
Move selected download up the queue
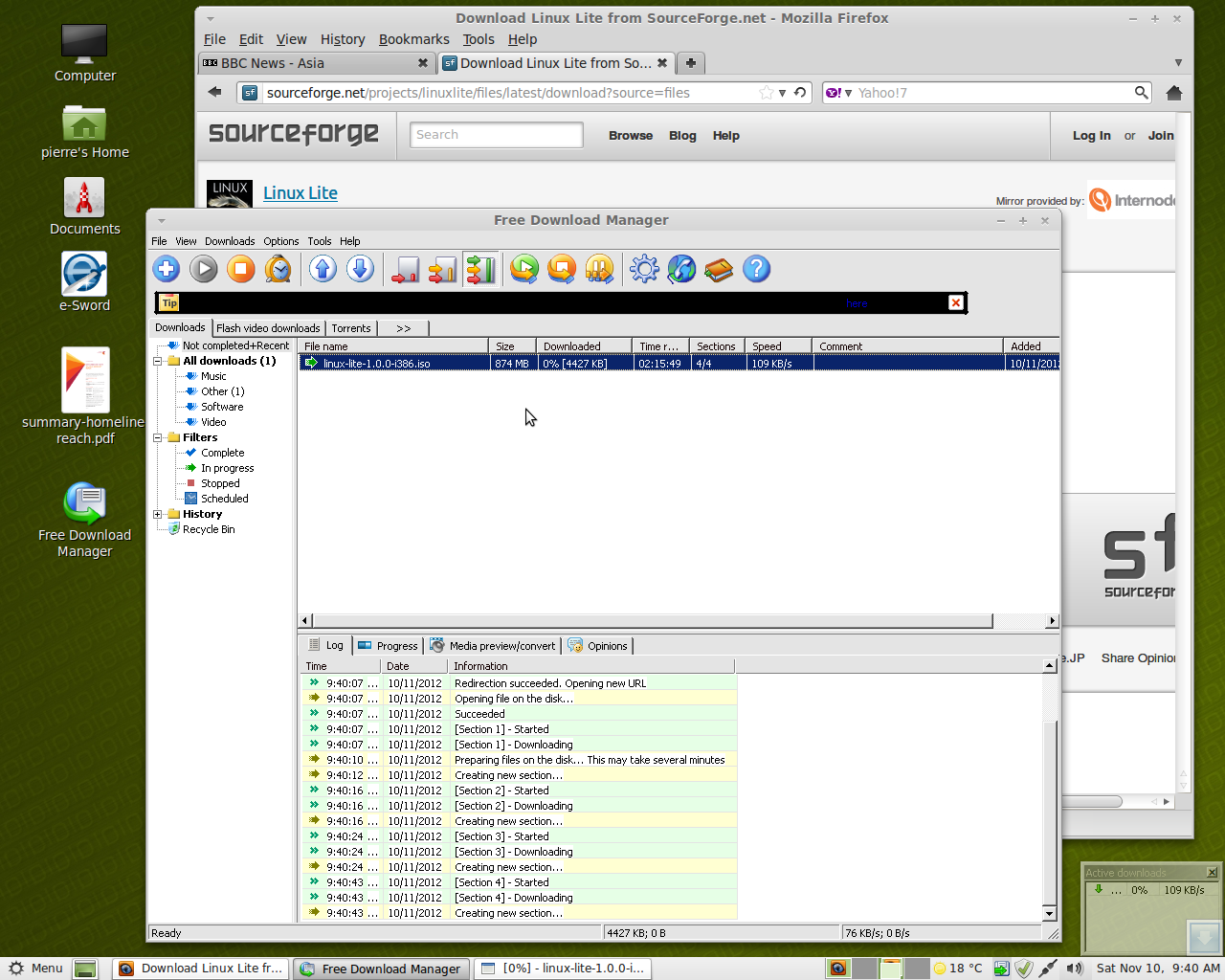(x=323, y=269)
